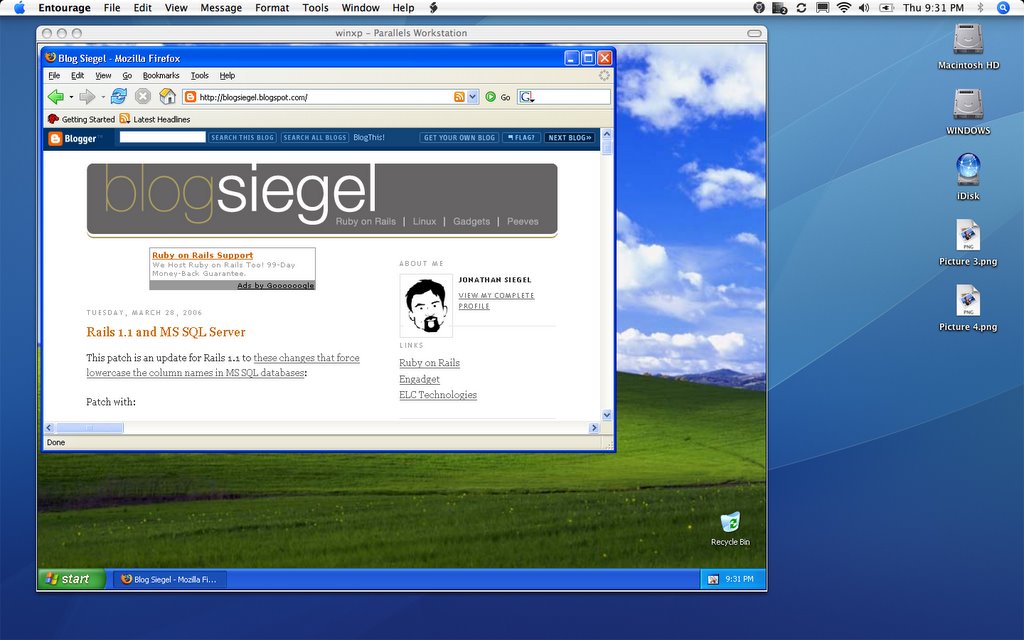Click the Ruby on Rails sidebar link
Image resolution: width=1024 pixels, height=640 pixels.
430,362
